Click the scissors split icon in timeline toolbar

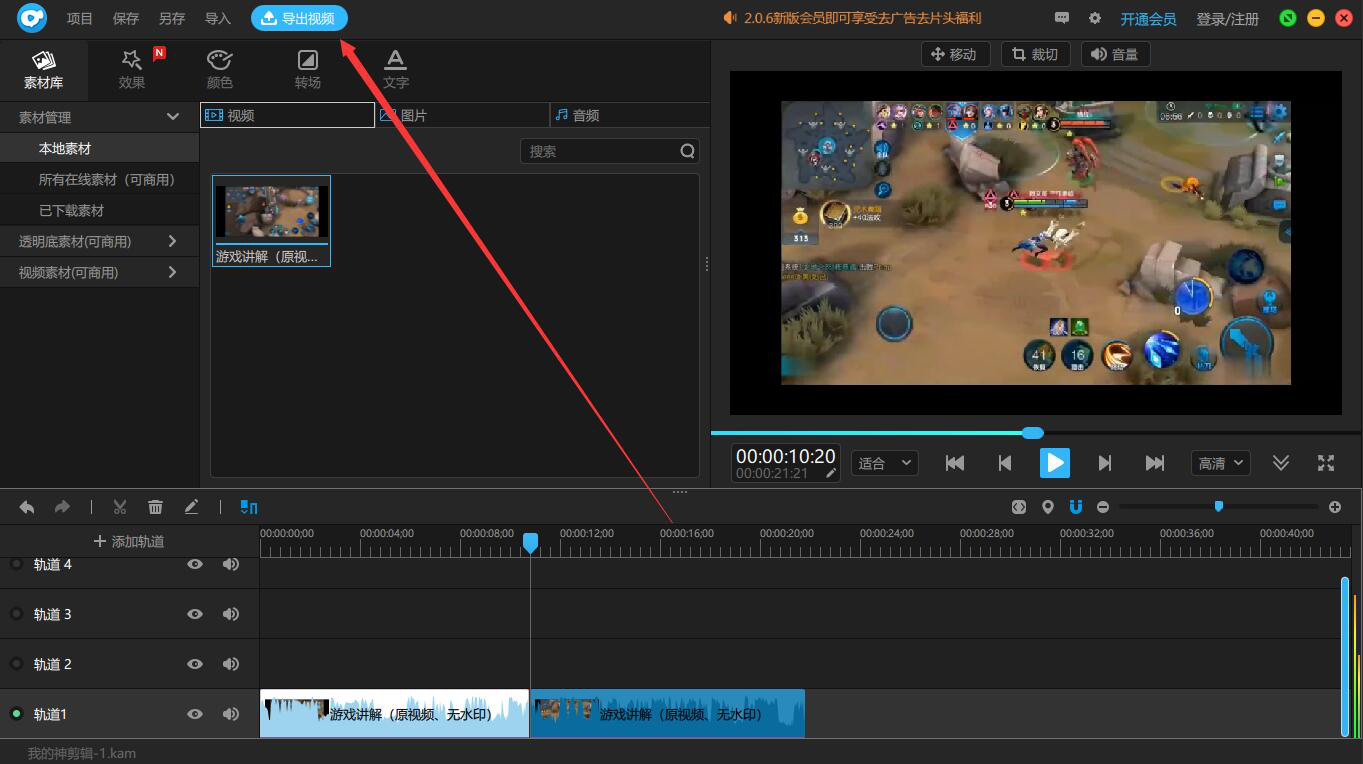tap(120, 507)
